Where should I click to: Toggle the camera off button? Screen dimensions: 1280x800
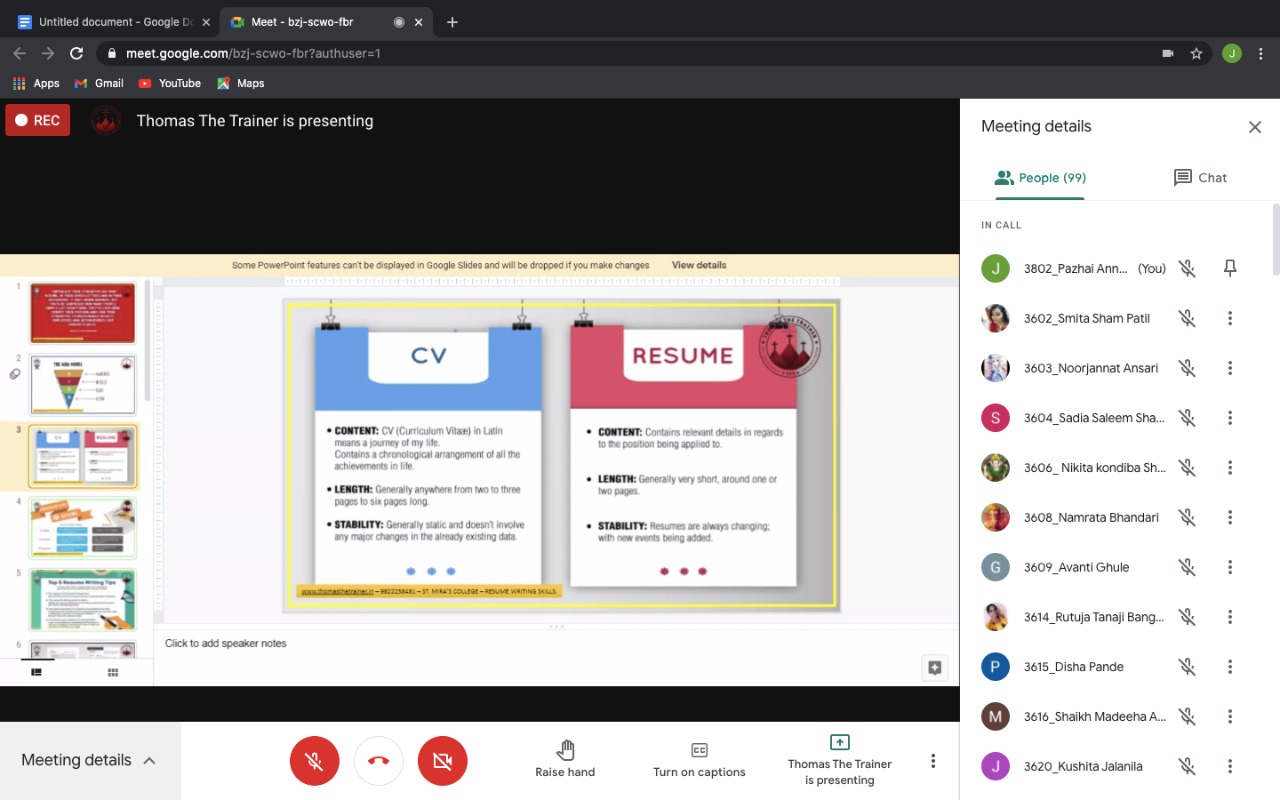[442, 761]
